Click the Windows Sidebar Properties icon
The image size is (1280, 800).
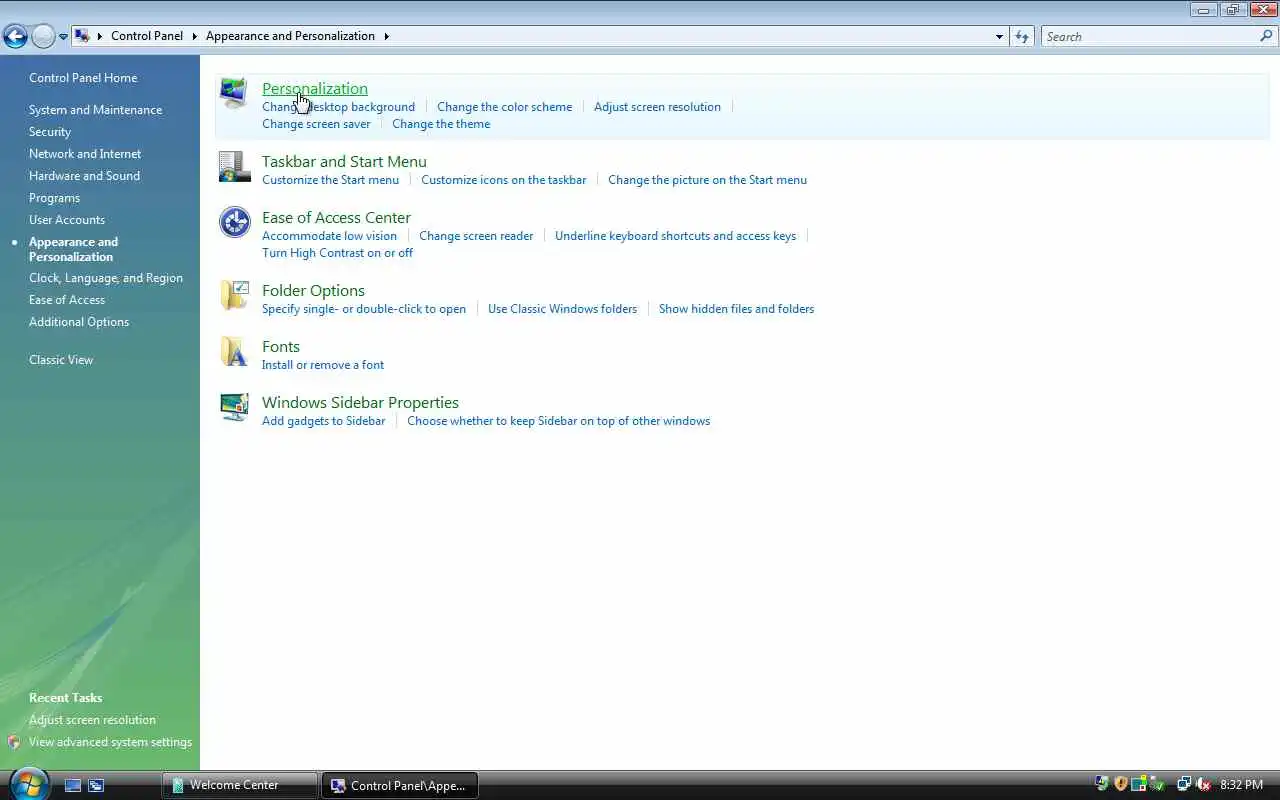click(x=234, y=407)
